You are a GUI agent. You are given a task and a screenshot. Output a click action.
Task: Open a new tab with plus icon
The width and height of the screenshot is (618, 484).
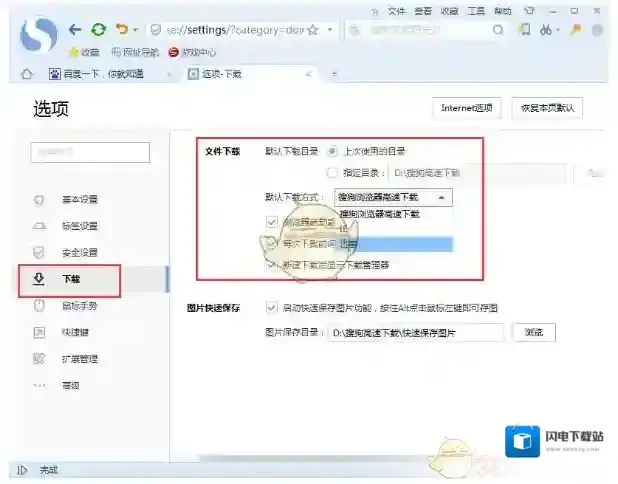coord(334,74)
